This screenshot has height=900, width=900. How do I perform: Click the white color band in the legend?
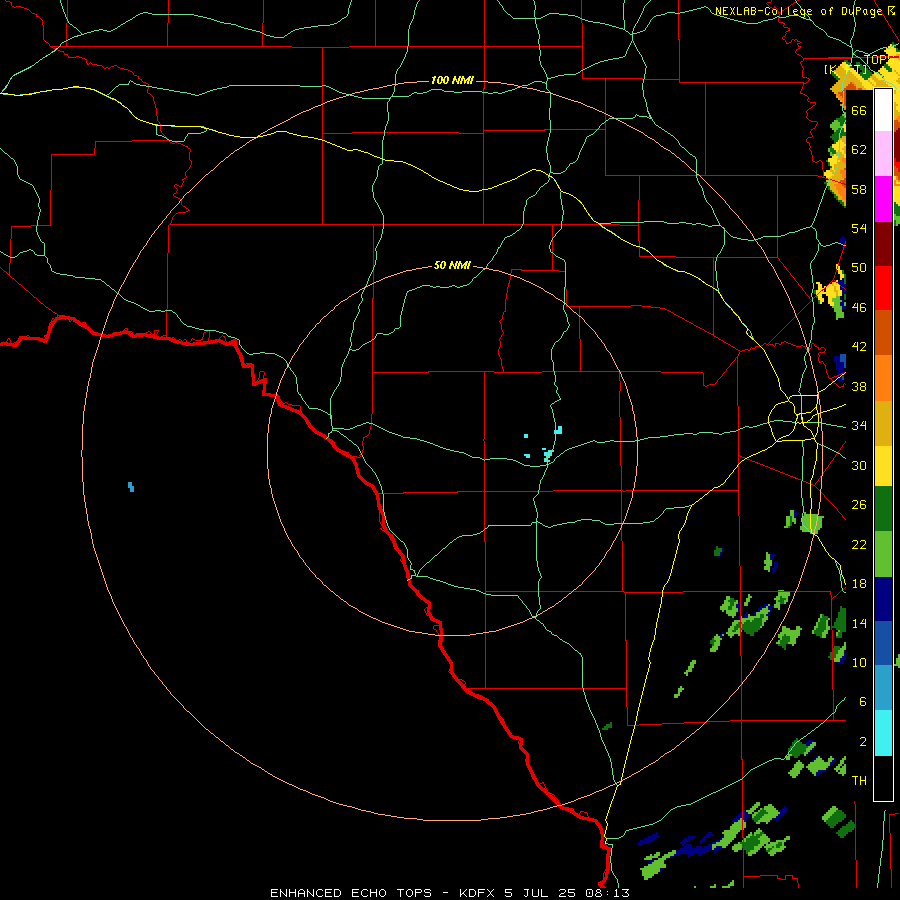coord(883,110)
